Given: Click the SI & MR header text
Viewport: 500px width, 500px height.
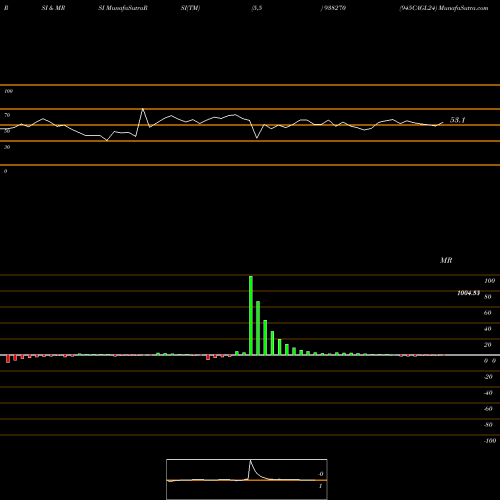Looking at the screenshot, I should coord(53,8).
